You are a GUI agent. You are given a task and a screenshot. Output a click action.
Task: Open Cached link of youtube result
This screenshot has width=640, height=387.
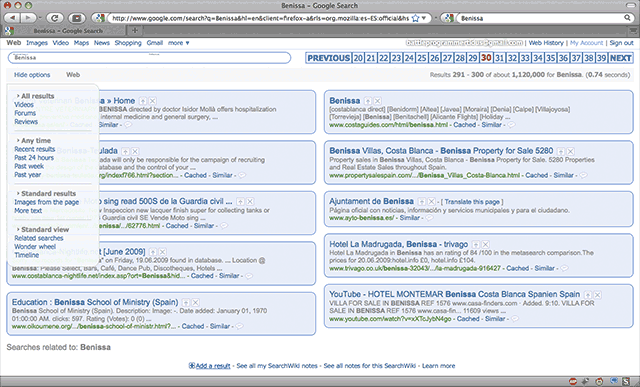[468, 319]
